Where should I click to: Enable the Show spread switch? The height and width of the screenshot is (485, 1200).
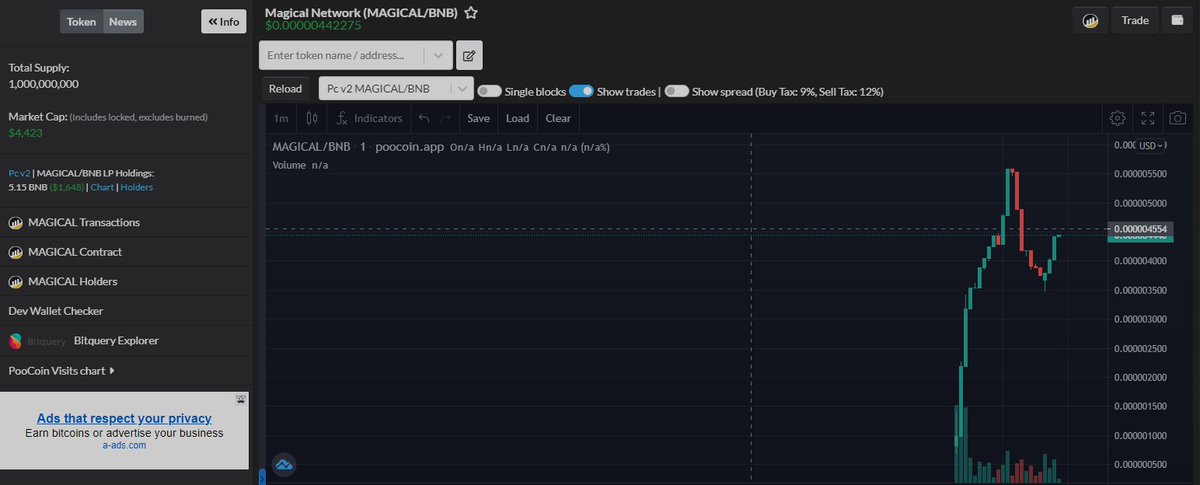pyautogui.click(x=677, y=91)
